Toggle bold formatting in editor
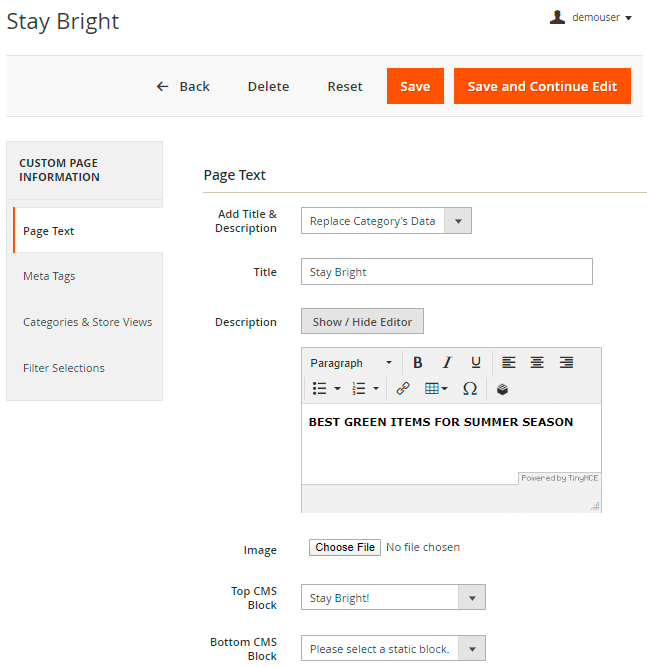Image resolution: width=647 pixels, height=667 pixels. coord(418,362)
